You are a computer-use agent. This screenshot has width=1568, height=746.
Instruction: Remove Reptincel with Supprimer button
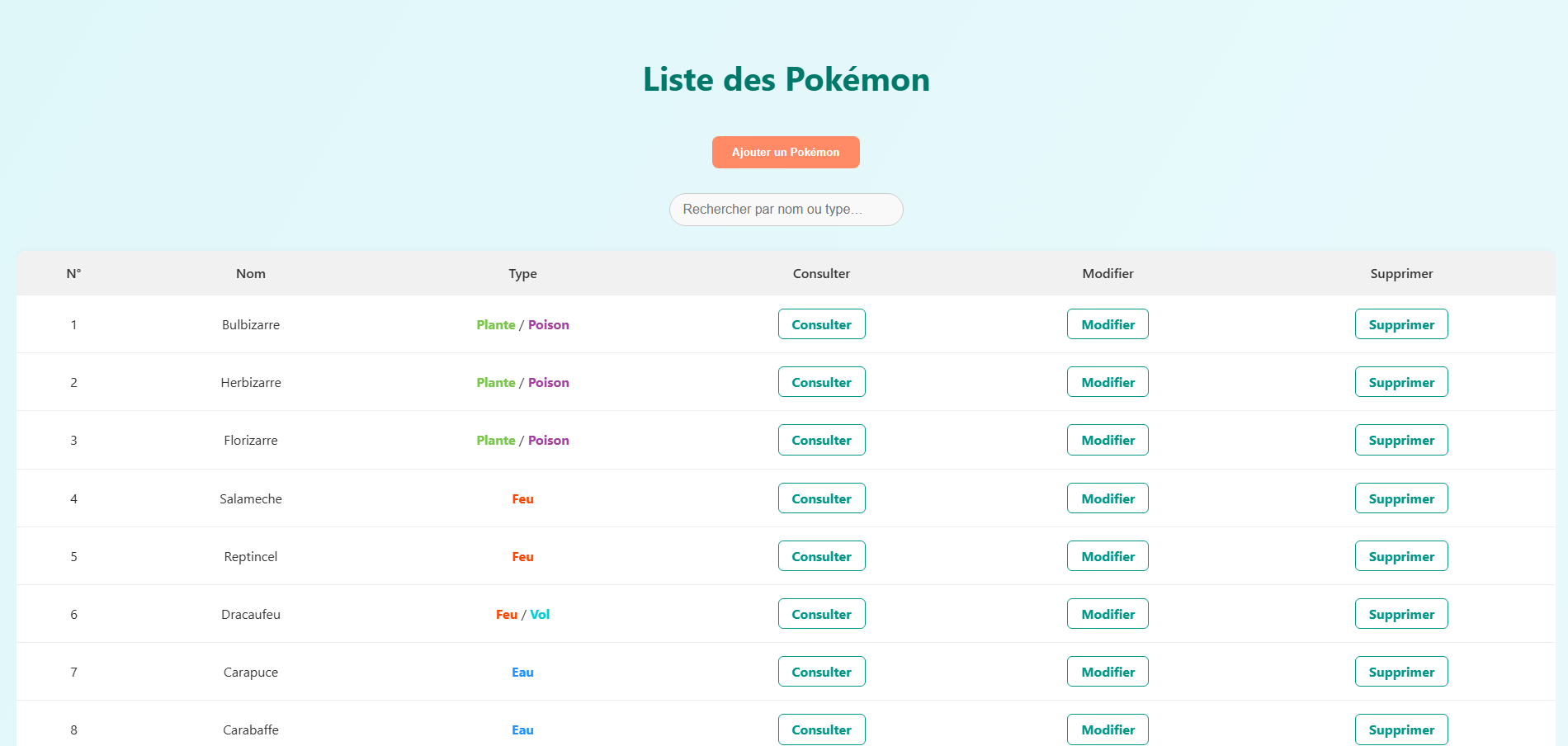(x=1401, y=556)
